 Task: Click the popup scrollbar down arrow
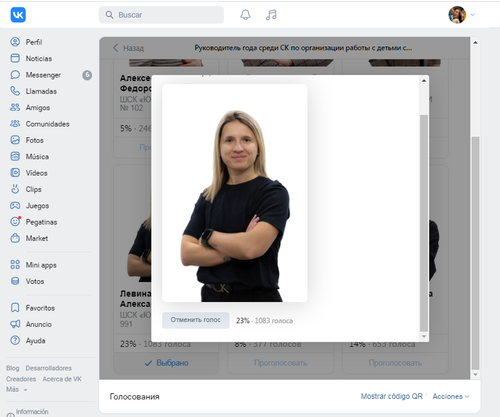[x=424, y=336]
